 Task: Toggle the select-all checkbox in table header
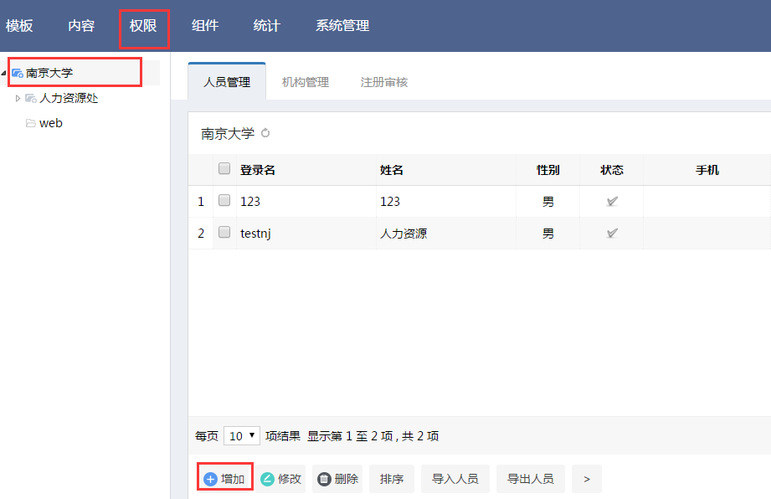(x=224, y=169)
